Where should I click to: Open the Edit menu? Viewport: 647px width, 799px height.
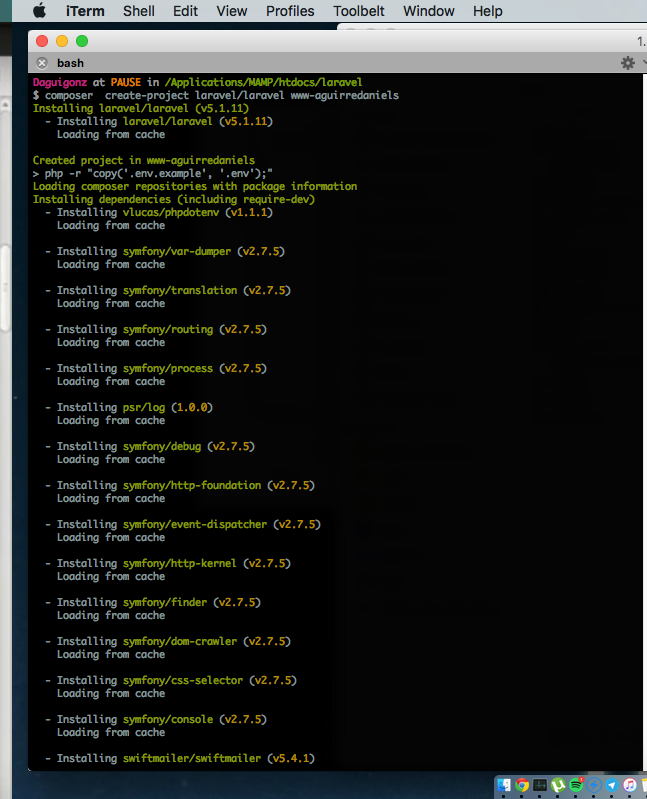[185, 11]
